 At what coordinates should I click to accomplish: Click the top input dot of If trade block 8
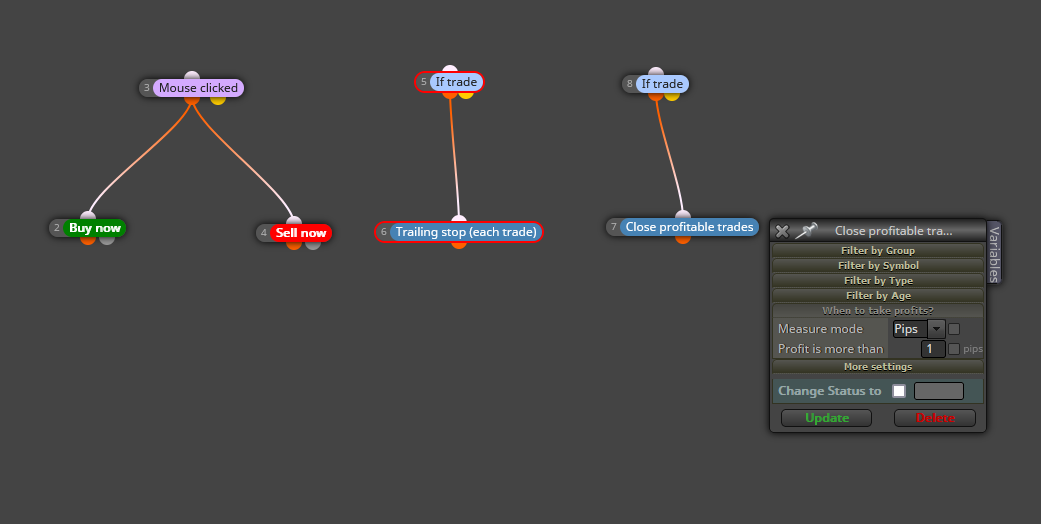[x=656, y=71]
